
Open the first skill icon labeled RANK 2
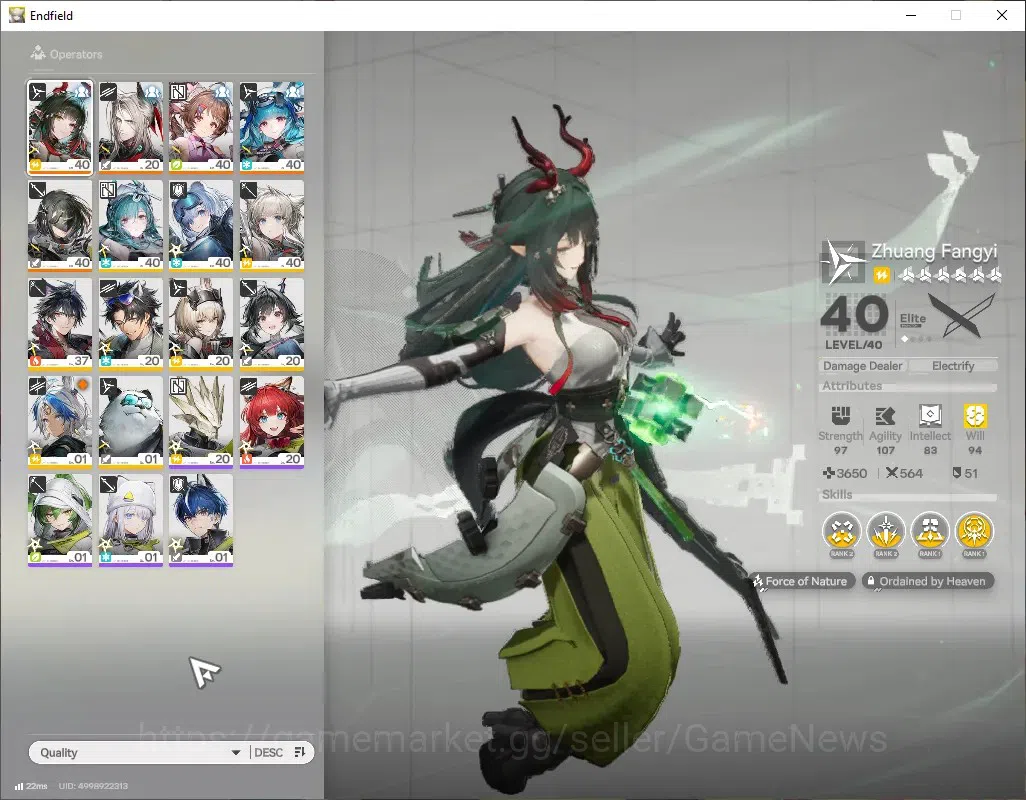click(x=841, y=532)
